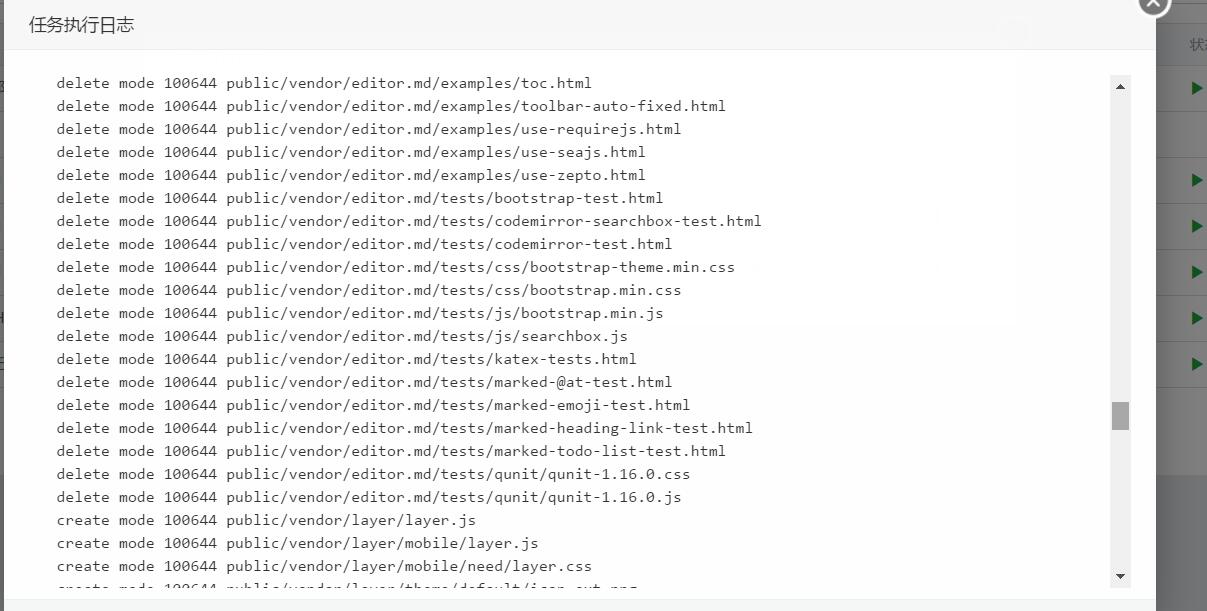
Task: Click the examples/toc.html delete log line
Action: pos(324,83)
